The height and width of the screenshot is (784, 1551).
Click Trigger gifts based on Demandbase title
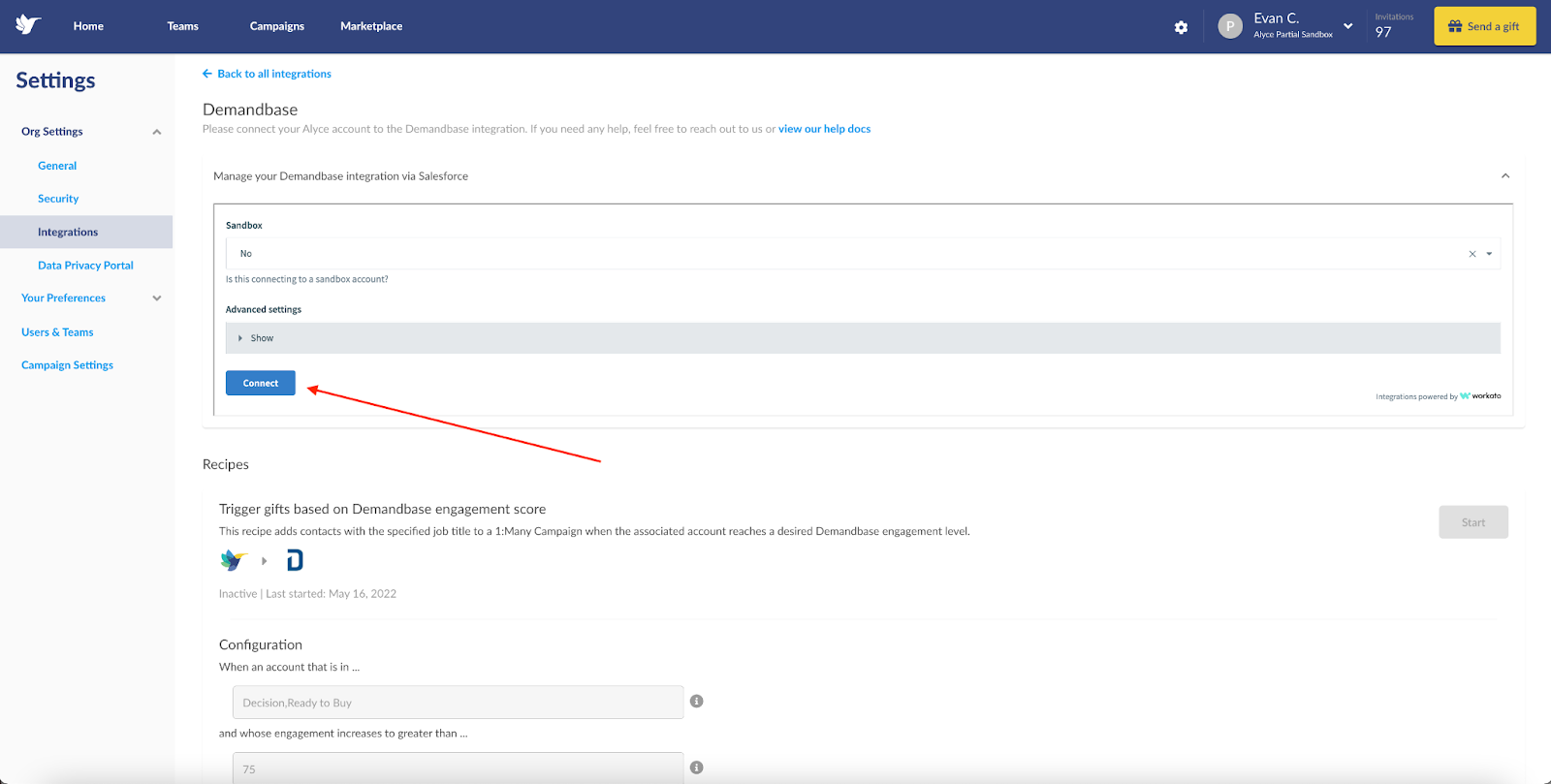[x=383, y=509]
